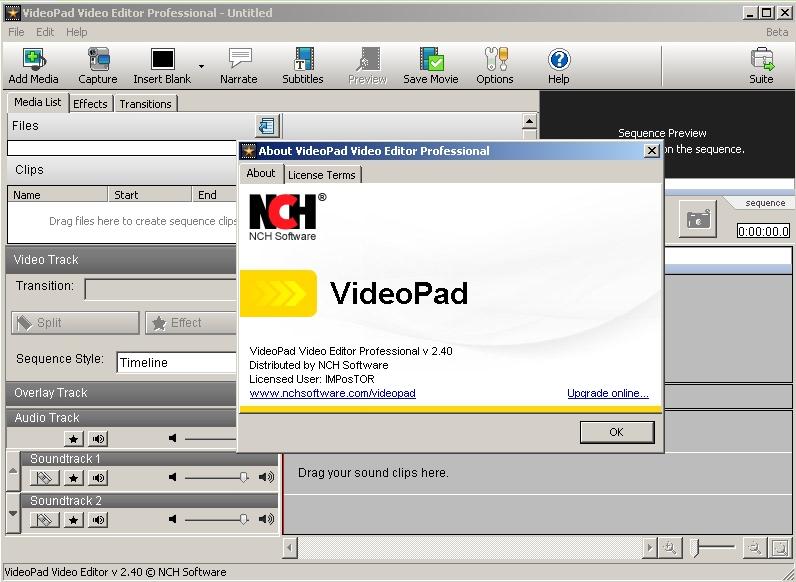The image size is (796, 582).
Task: Open the Options wrench icon
Action: pyautogui.click(x=495, y=59)
